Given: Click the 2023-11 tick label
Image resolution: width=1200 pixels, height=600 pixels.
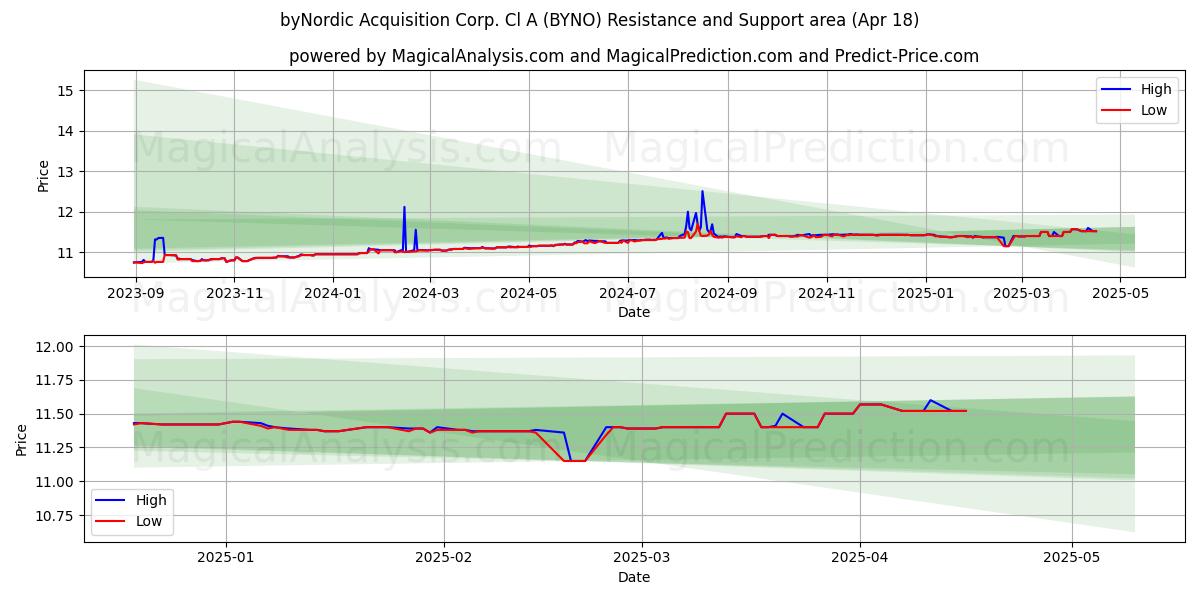Looking at the screenshot, I should [234, 293].
